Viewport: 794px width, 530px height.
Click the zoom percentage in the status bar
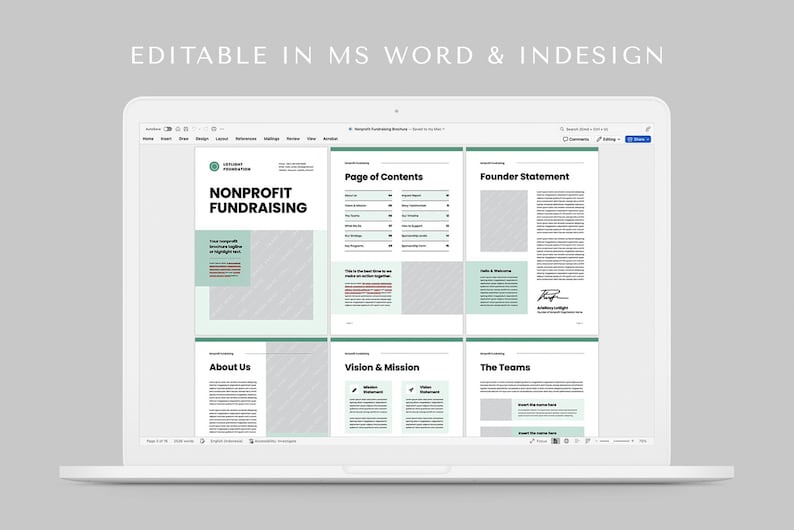click(x=643, y=441)
